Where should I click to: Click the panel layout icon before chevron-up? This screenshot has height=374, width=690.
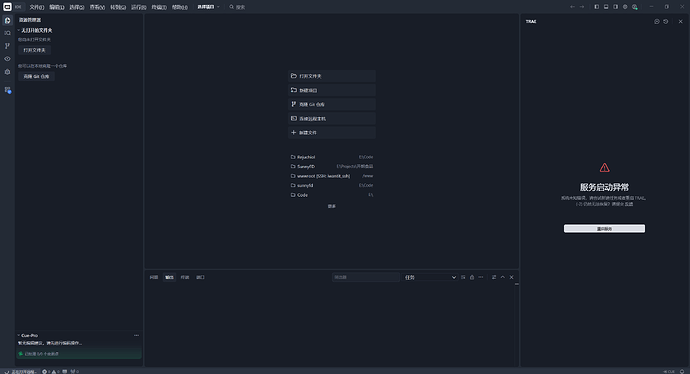494,277
